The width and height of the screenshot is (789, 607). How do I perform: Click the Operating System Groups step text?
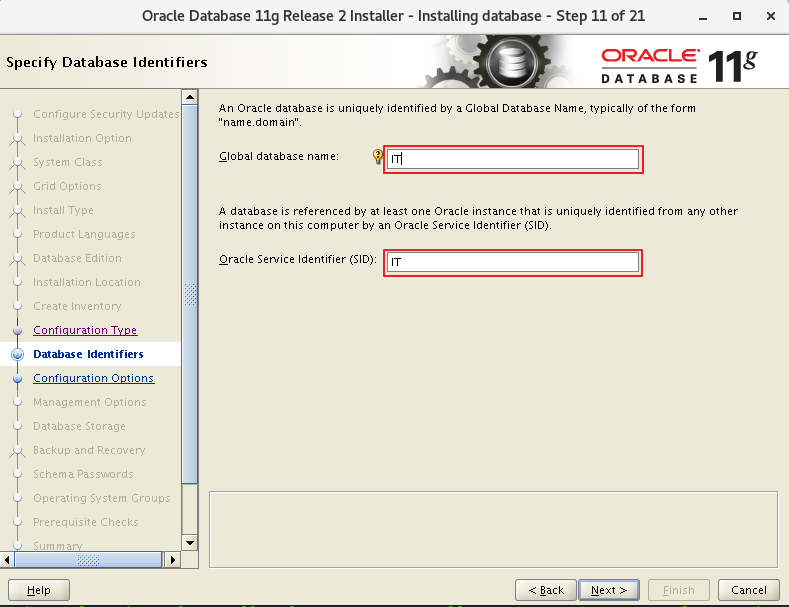[x=102, y=498]
